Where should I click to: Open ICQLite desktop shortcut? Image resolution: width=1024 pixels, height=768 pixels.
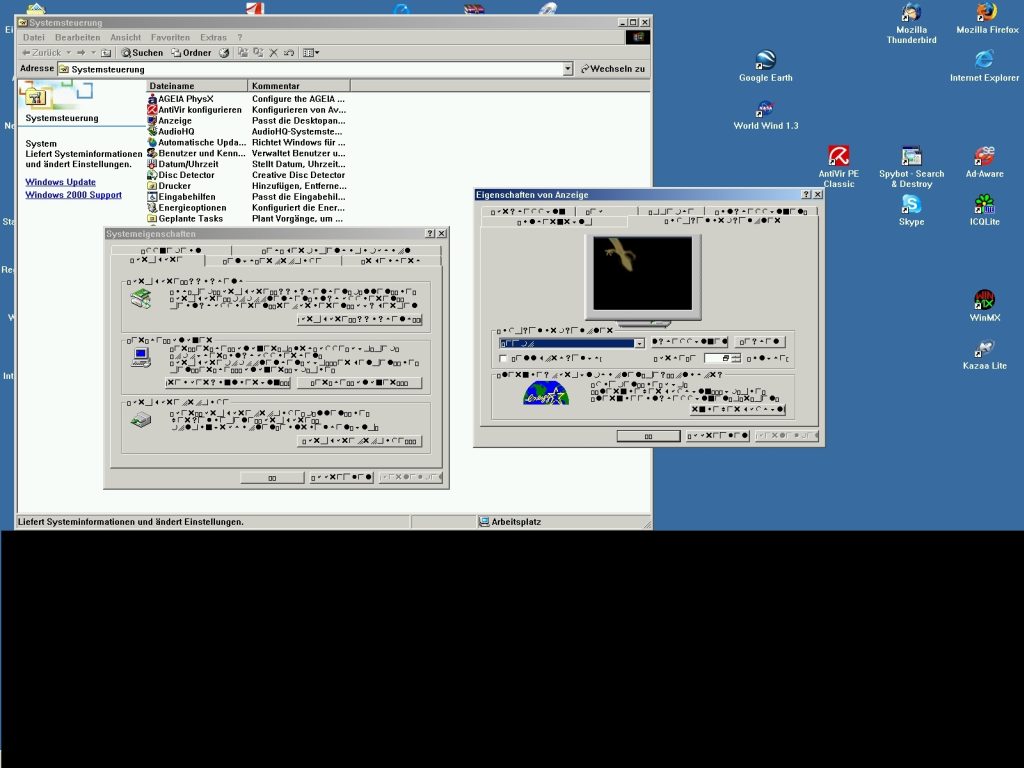click(984, 210)
